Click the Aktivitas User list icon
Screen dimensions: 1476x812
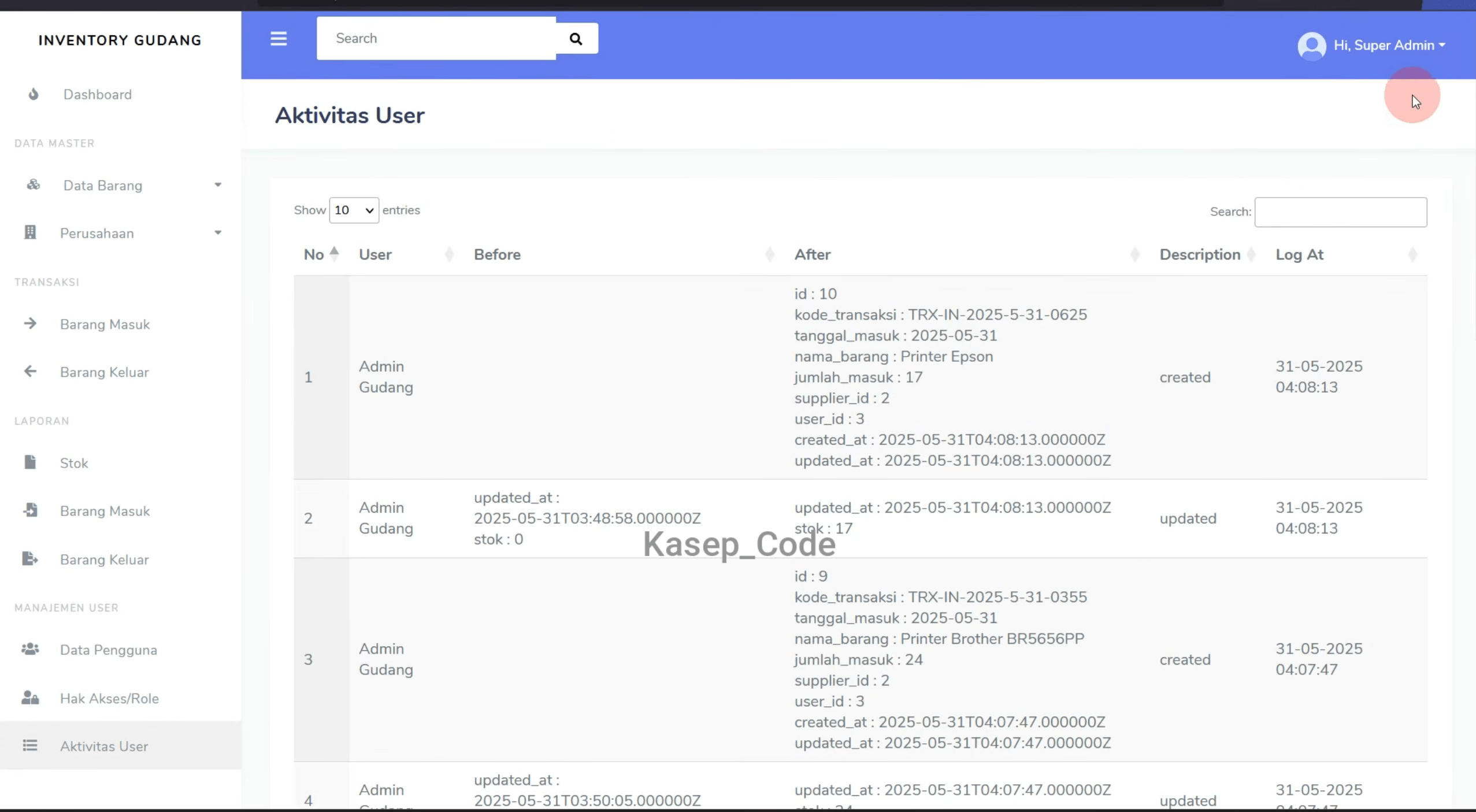tap(30, 746)
